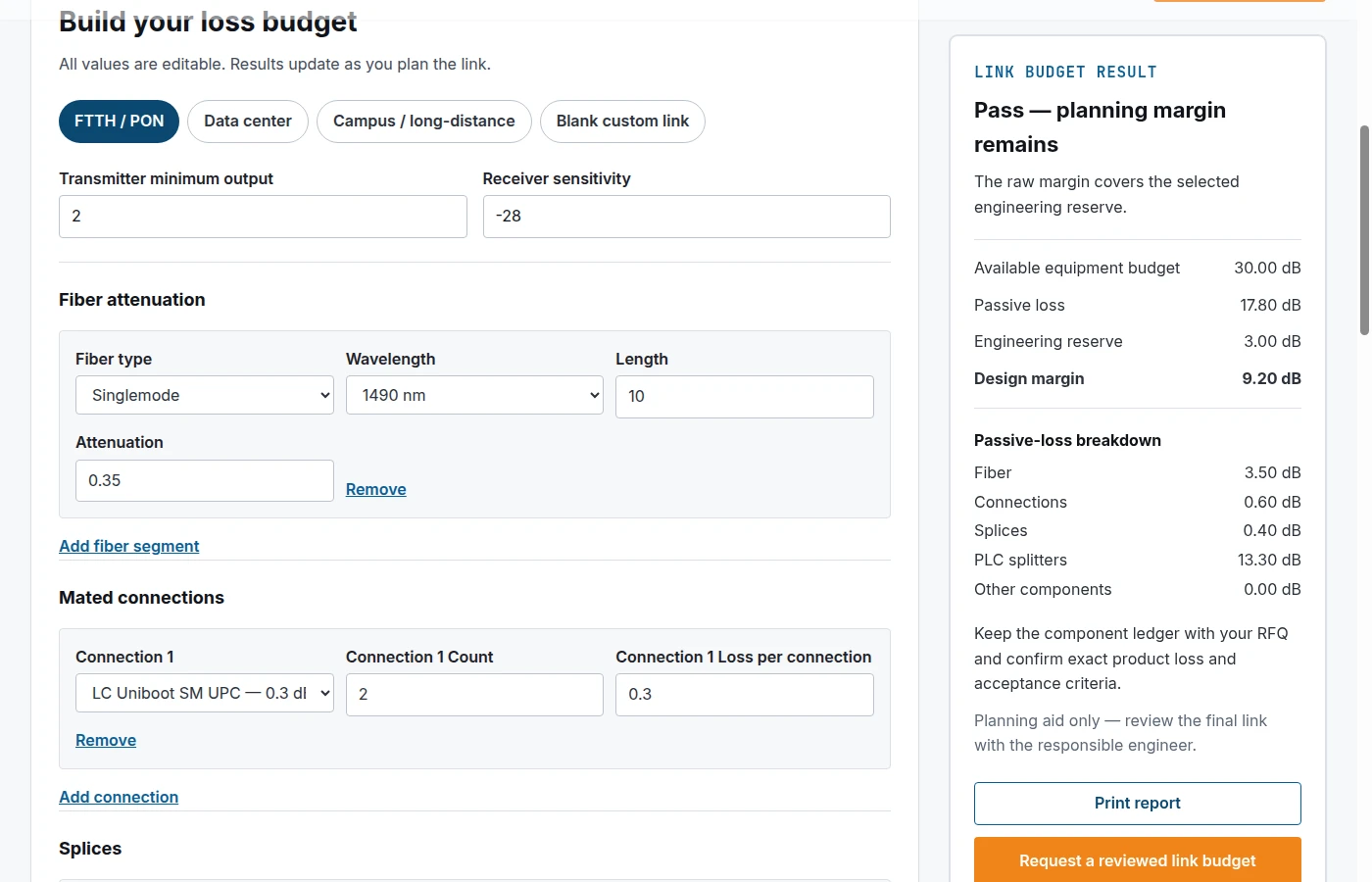
Task: Focus the Transmitter minimum output field
Action: point(263,217)
